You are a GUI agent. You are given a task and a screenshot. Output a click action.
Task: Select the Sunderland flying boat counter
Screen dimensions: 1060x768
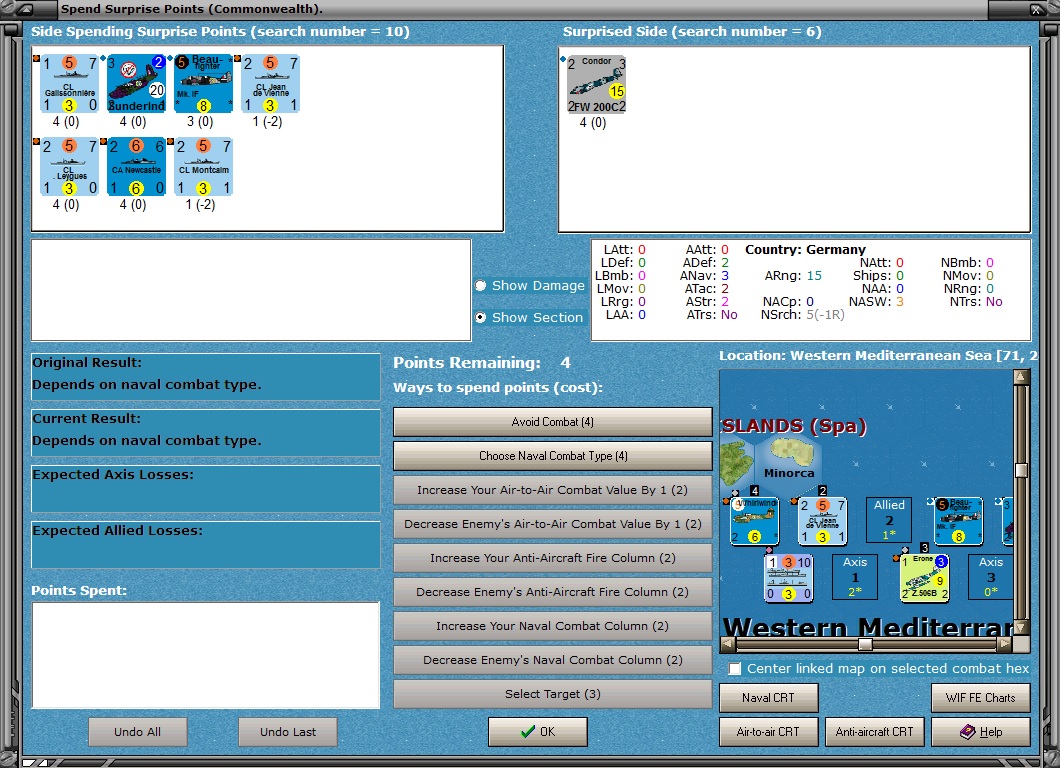(x=137, y=84)
